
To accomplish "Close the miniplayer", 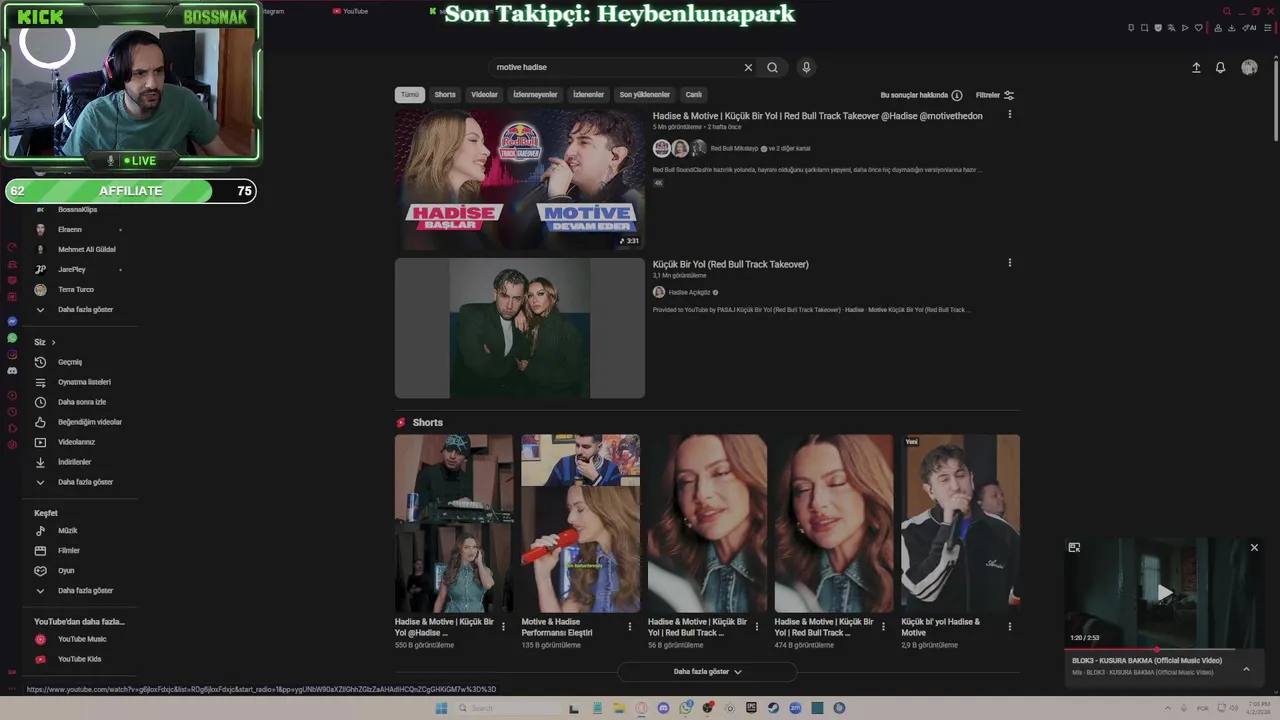I will [1254, 547].
